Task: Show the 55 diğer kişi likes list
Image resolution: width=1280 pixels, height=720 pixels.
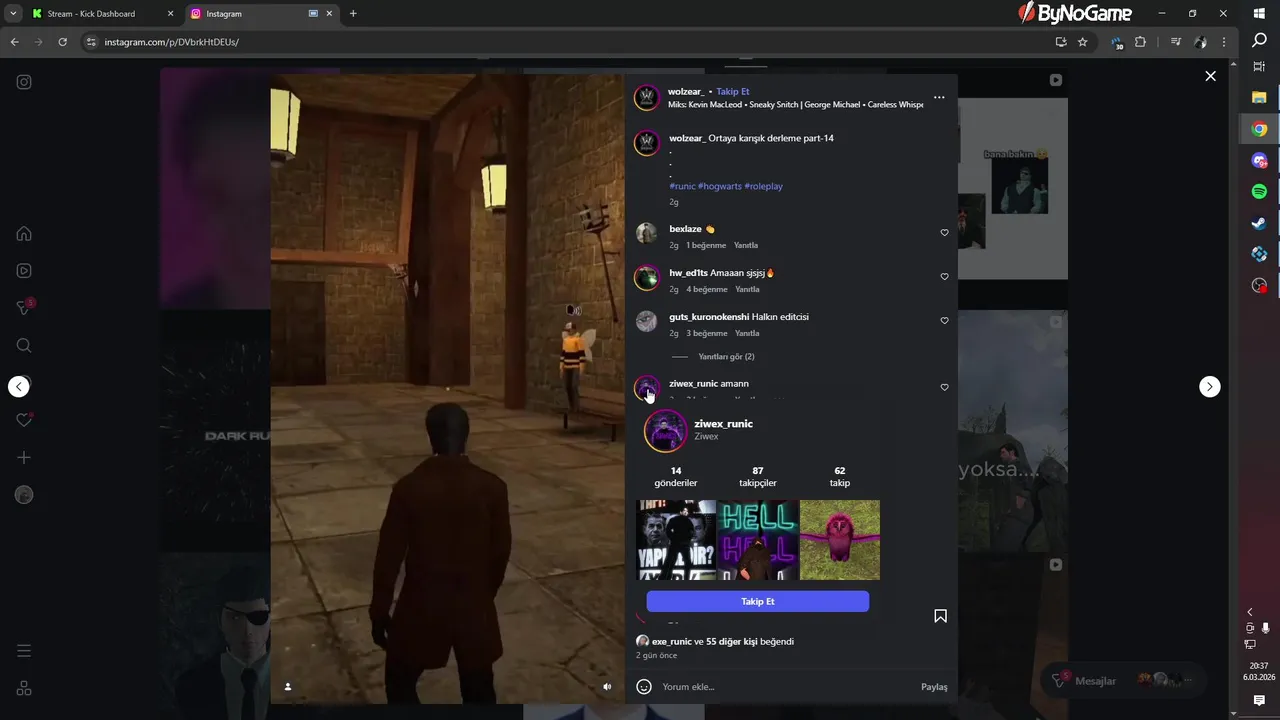Action: click(x=732, y=642)
